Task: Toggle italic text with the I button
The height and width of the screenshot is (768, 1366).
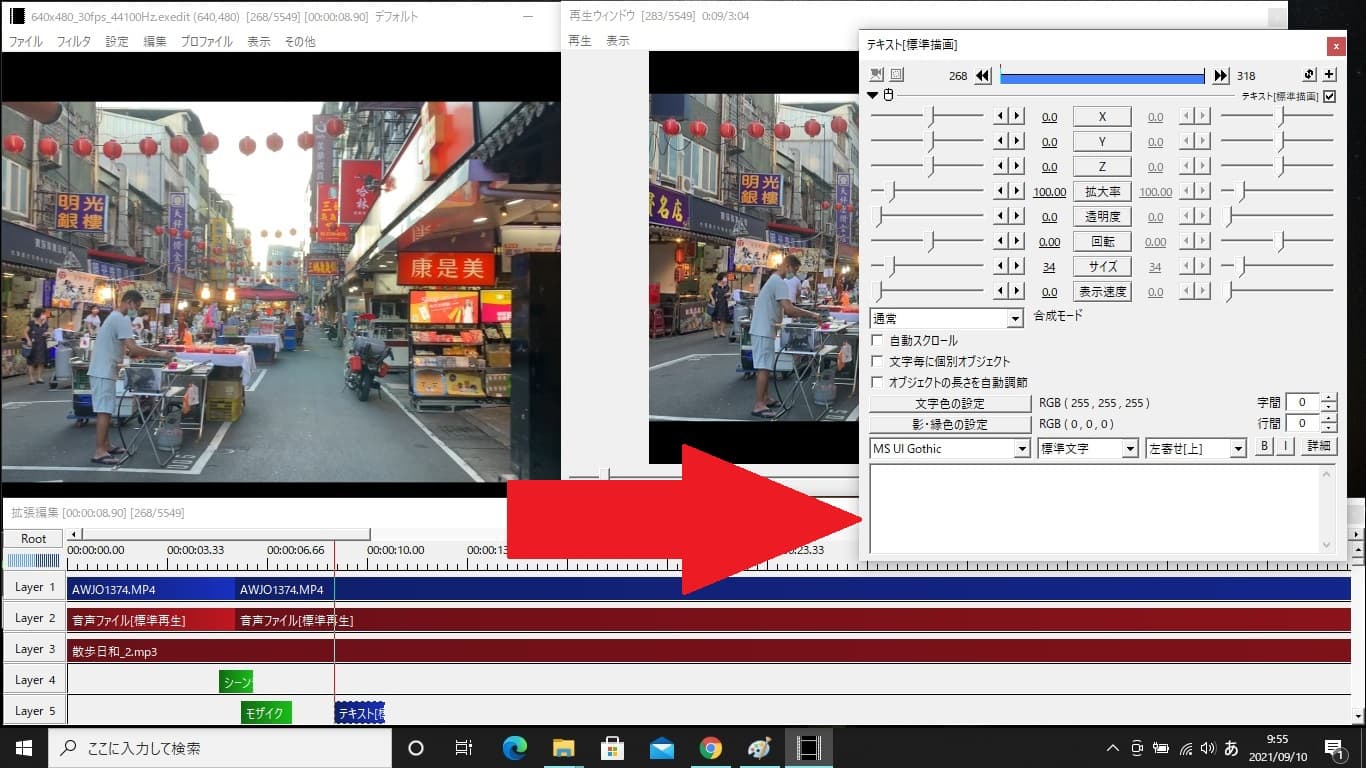Action: coord(1286,447)
